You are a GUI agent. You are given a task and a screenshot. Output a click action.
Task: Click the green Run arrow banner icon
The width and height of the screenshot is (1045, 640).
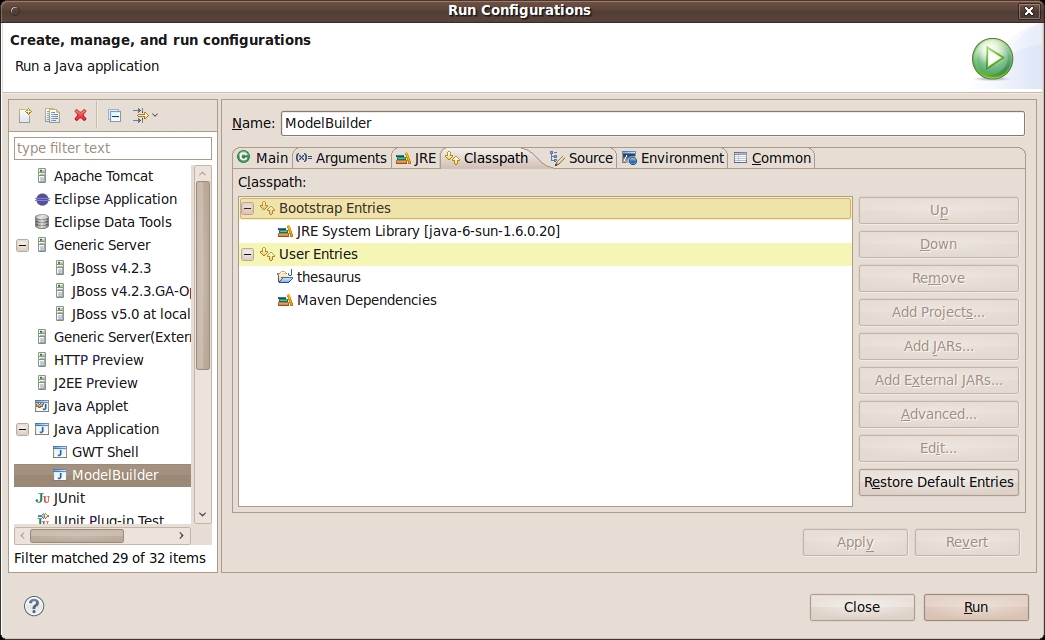click(992, 59)
